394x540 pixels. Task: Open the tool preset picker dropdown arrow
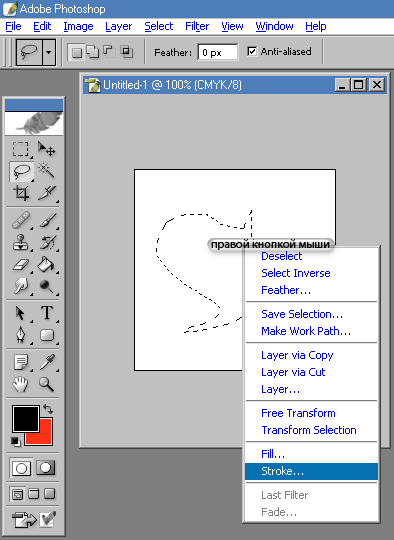coord(49,52)
